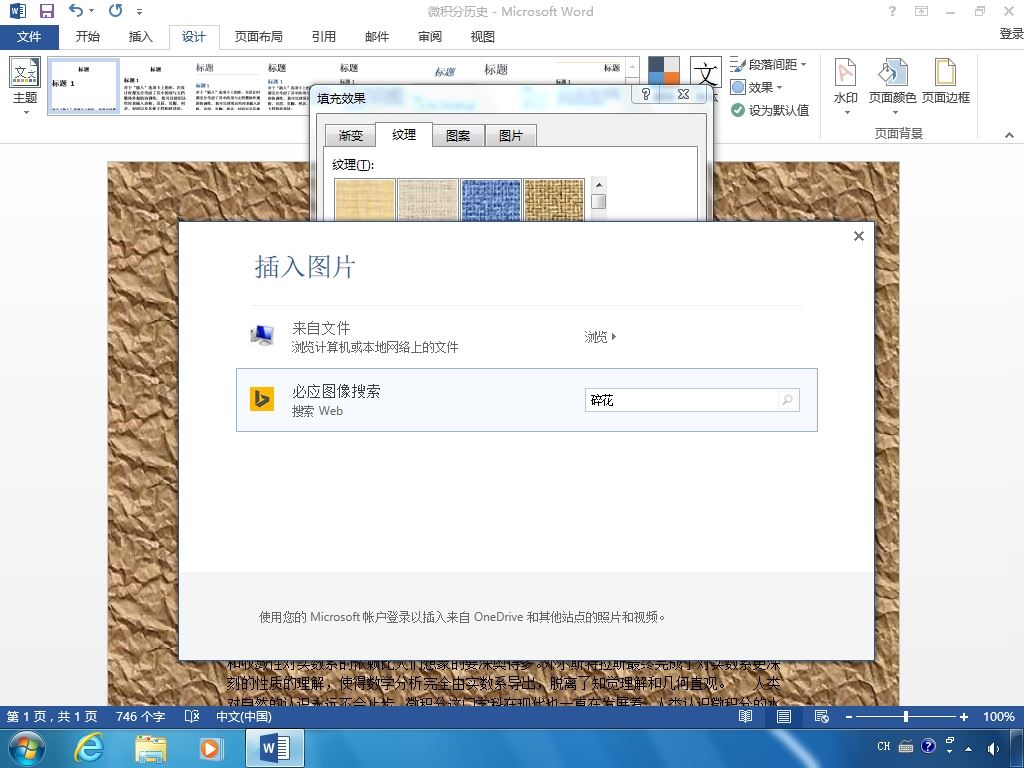
Task: Click the Undo arrow icon
Action: 76,10
